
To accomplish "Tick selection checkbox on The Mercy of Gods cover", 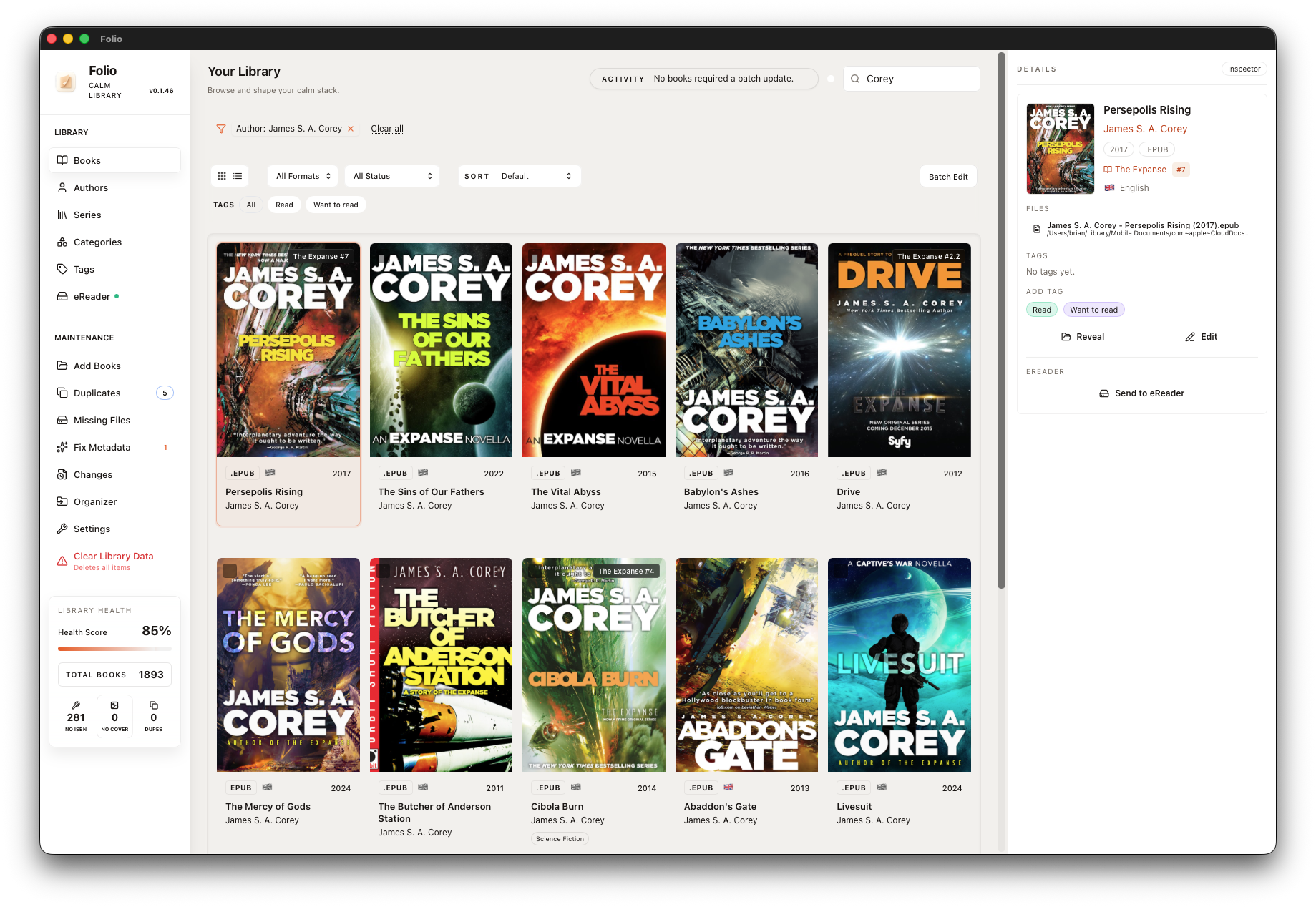I will click(x=230, y=571).
